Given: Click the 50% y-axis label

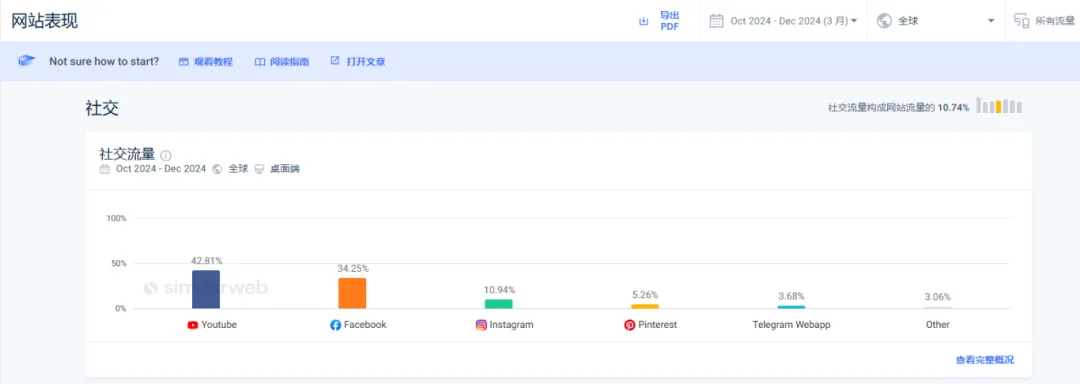Looking at the screenshot, I should 118,264.
